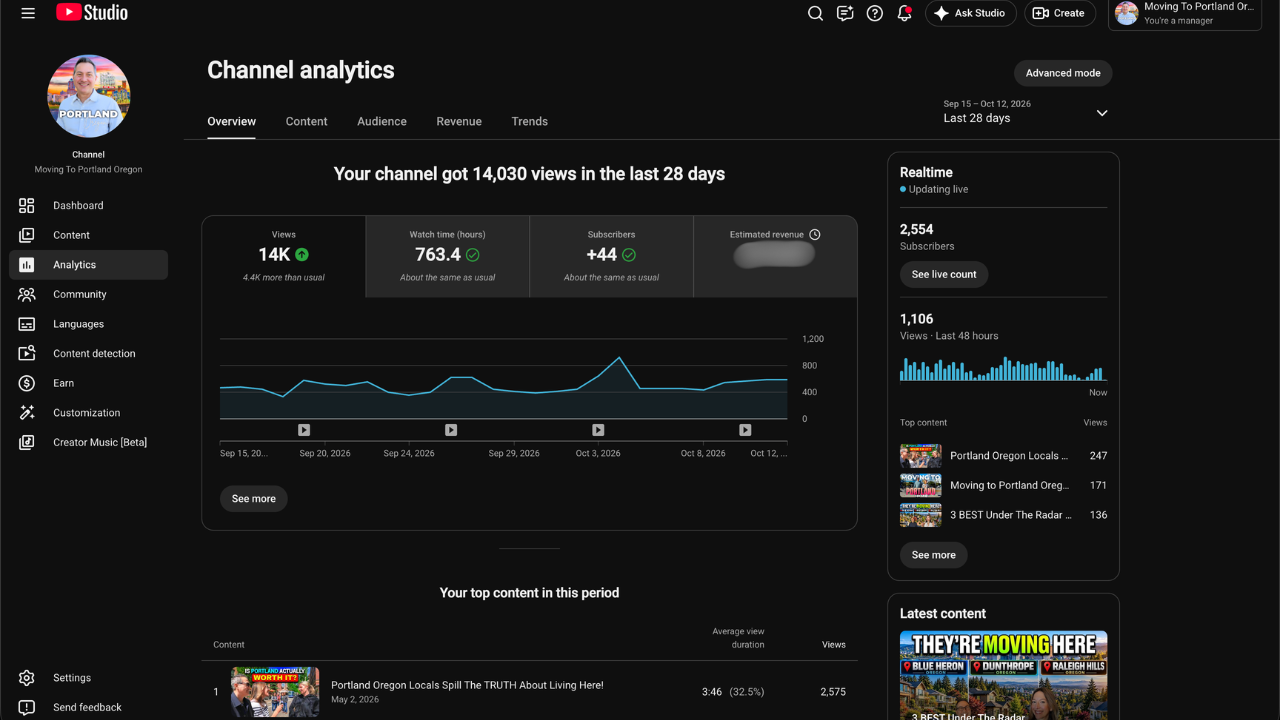Click See live count button
Viewport: 1280px width, 720px height.
[944, 274]
